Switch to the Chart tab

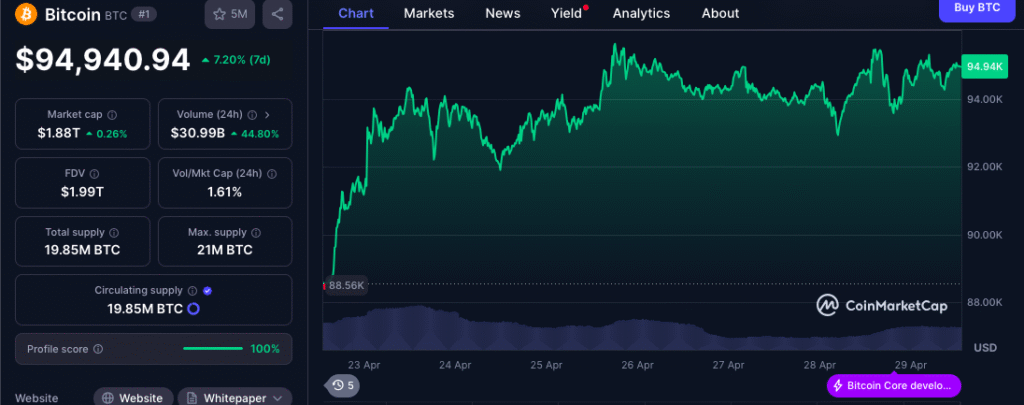[356, 13]
